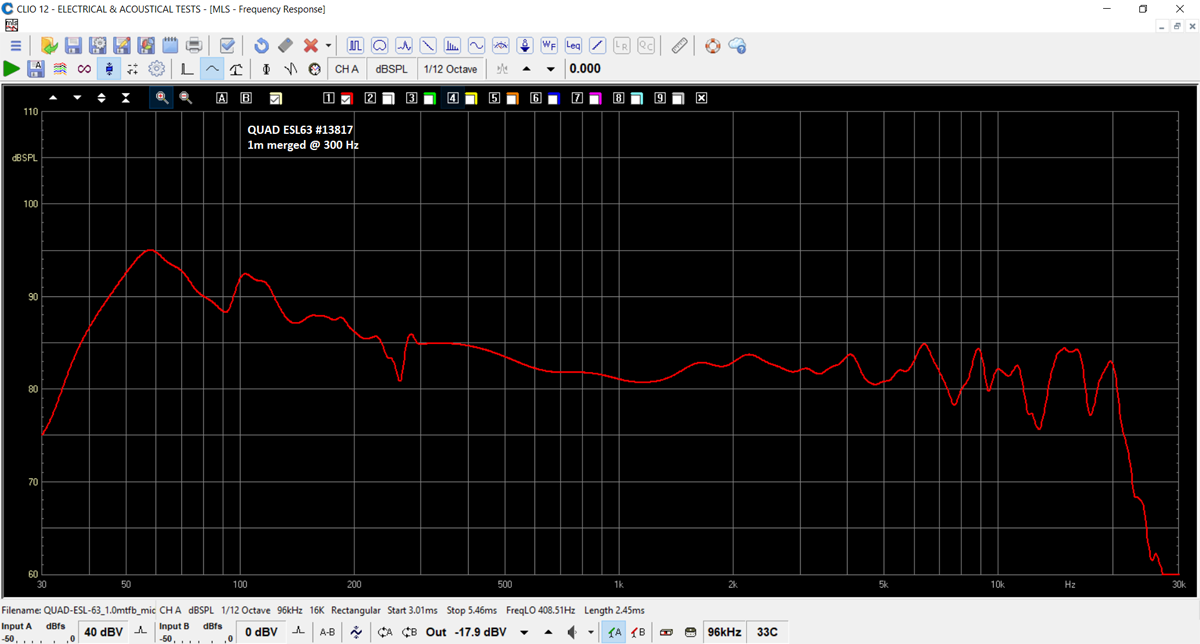This screenshot has height=644, width=1200.
Task: Open the 1/12 Octave smoothing selector
Action: click(x=451, y=69)
